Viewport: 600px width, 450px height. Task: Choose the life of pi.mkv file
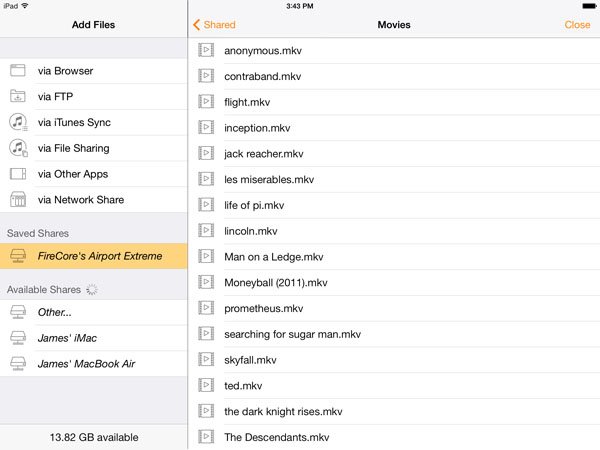tap(394, 205)
